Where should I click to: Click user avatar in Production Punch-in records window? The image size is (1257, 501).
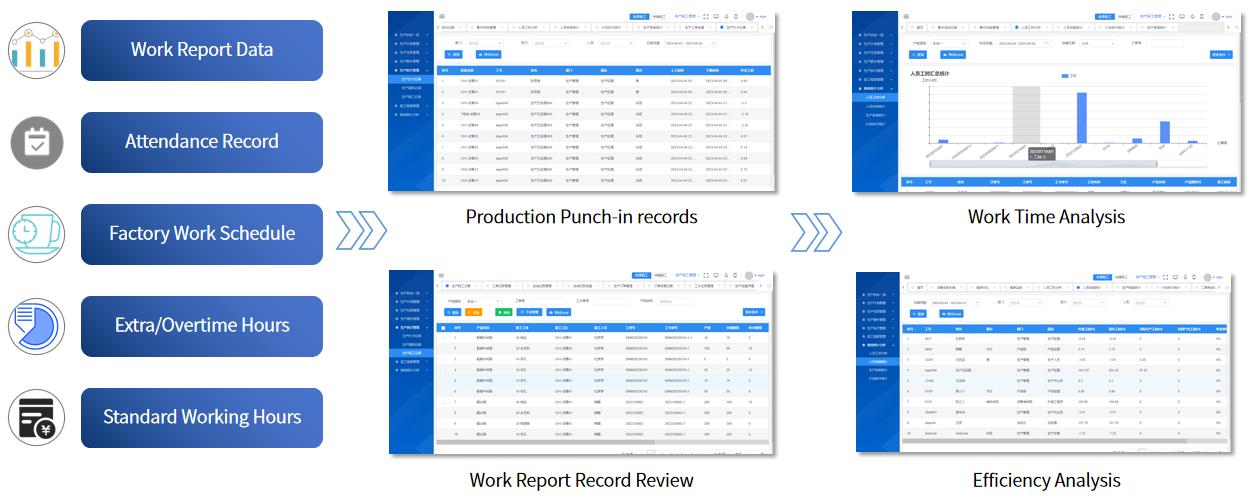(x=750, y=16)
